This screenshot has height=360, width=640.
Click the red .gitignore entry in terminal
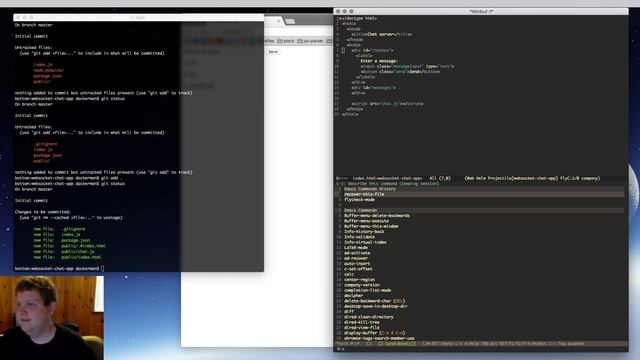point(45,144)
